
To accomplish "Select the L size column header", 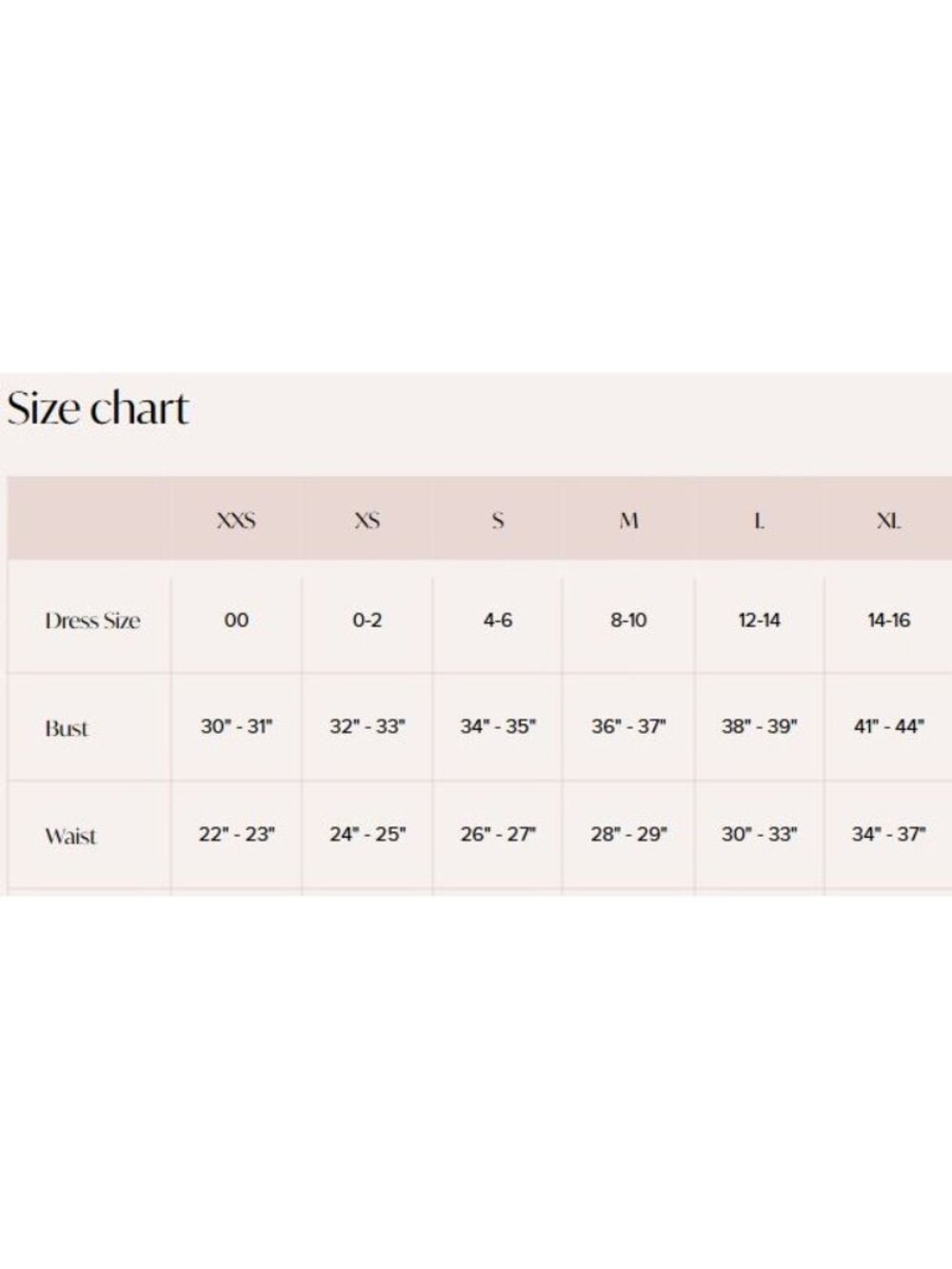I will (759, 521).
